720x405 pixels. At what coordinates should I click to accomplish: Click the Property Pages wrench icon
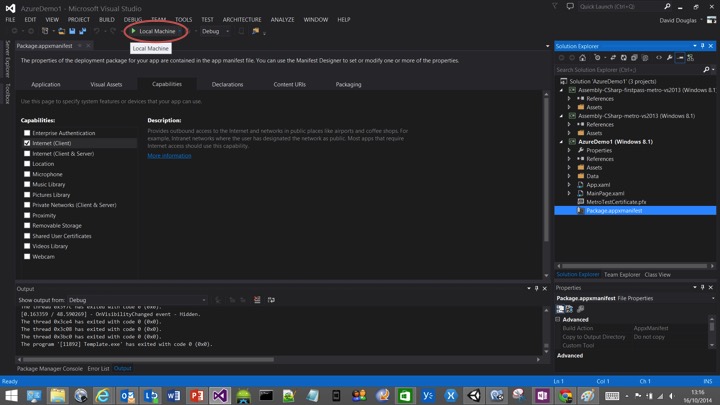pos(581,309)
